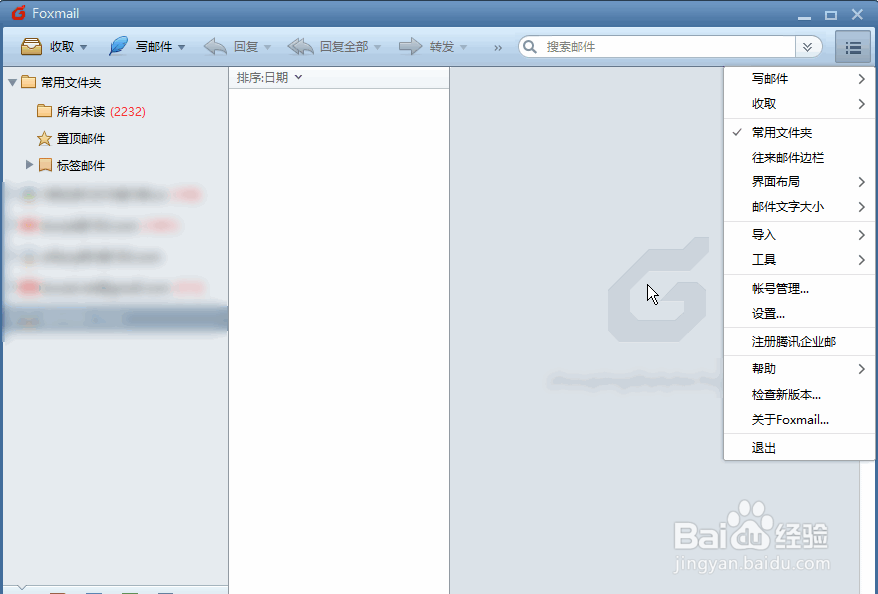Click the 回复全部 toolbar button label
This screenshot has width=878, height=594.
pos(344,47)
